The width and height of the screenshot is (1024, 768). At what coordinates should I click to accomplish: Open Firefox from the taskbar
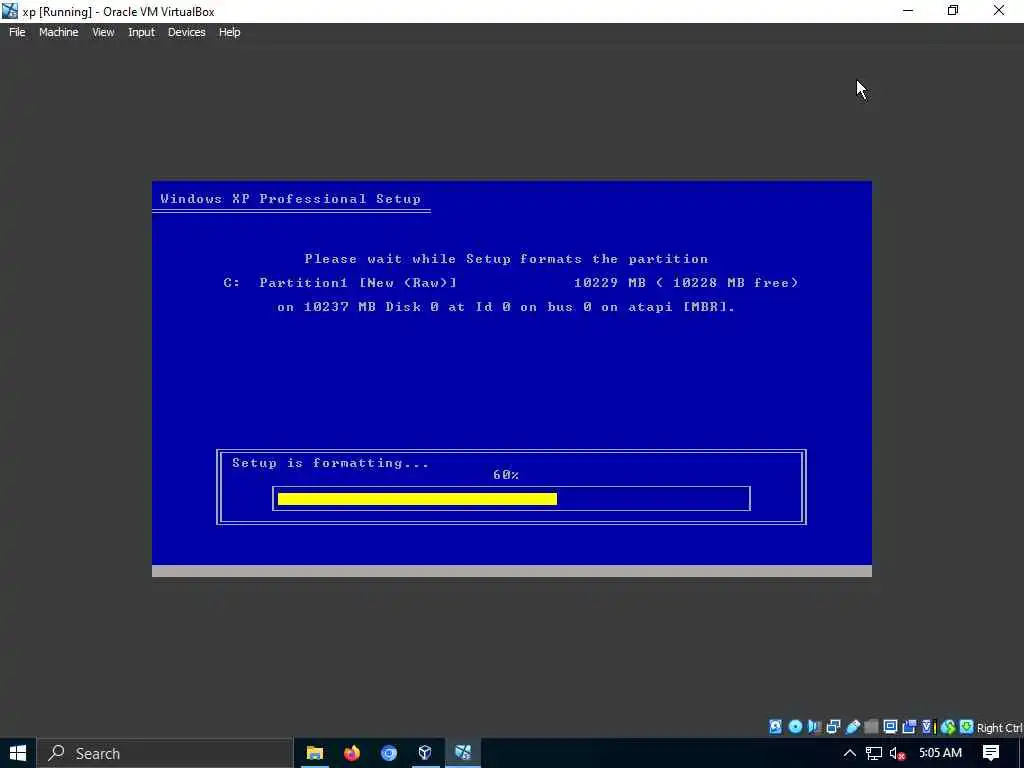[352, 753]
